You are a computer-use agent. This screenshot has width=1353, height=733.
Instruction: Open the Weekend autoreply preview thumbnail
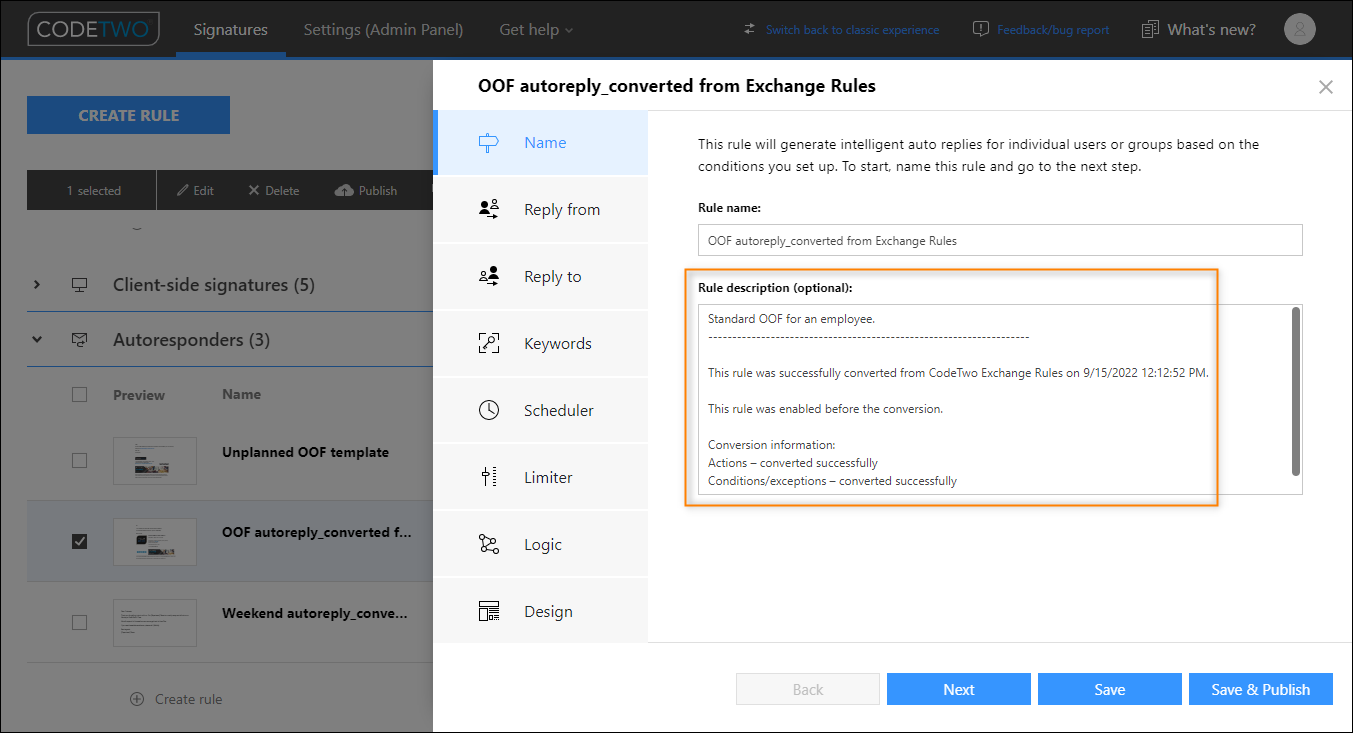155,622
